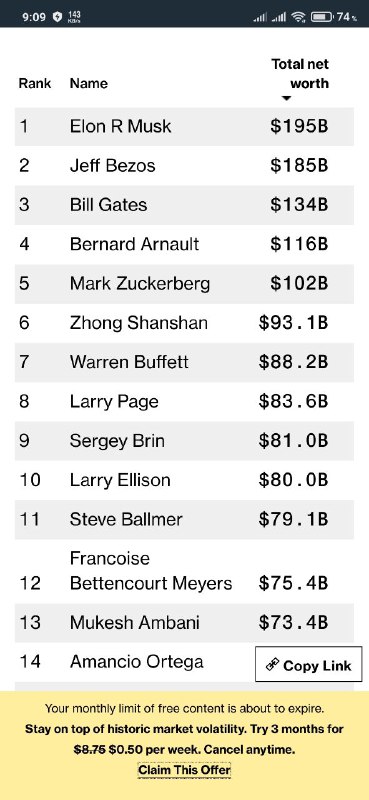Image resolution: width=369 pixels, height=800 pixels.
Task: Open Bill Gates entry
Action: [x=108, y=205]
